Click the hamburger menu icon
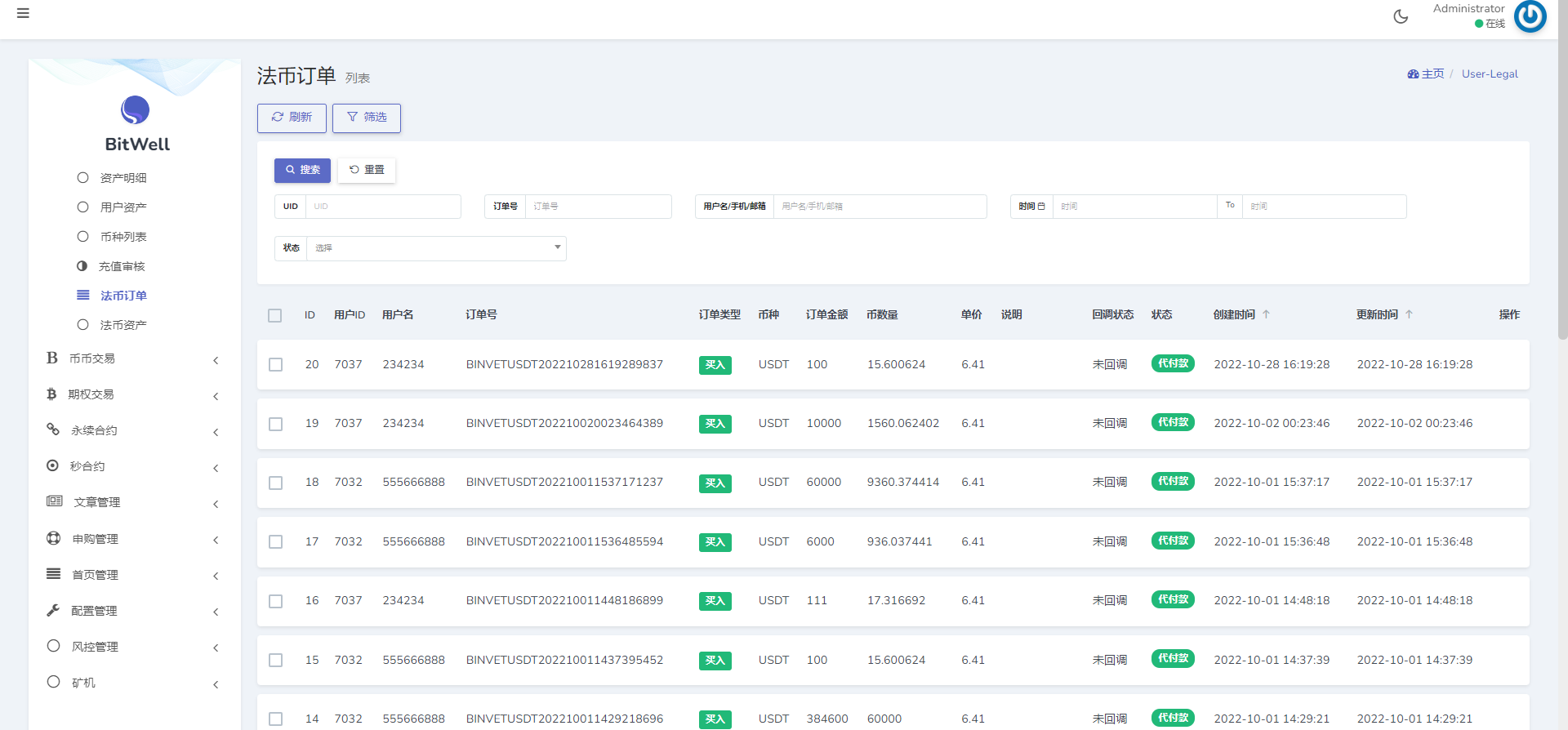 point(23,14)
